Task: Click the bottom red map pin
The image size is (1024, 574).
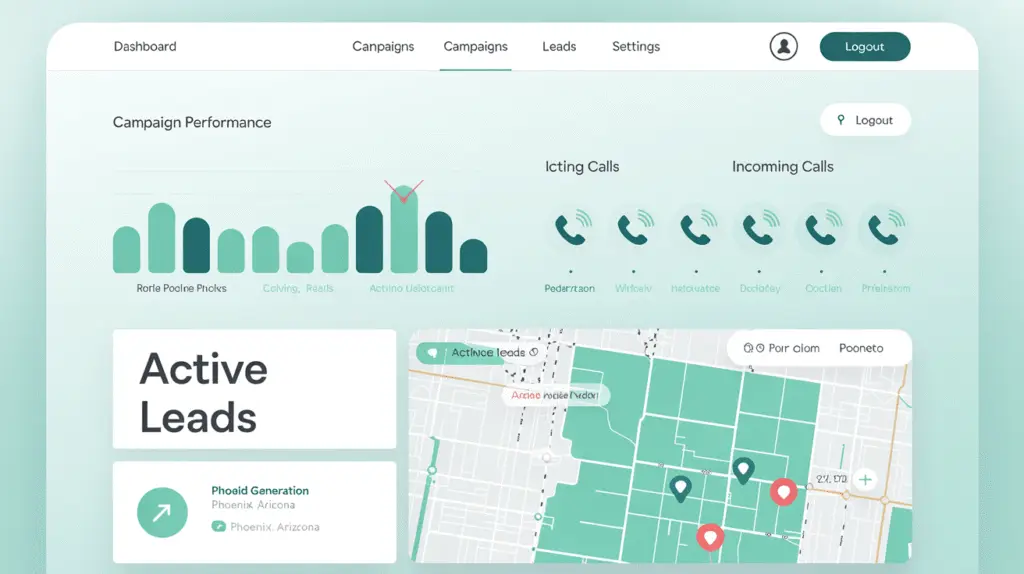Action: click(710, 537)
